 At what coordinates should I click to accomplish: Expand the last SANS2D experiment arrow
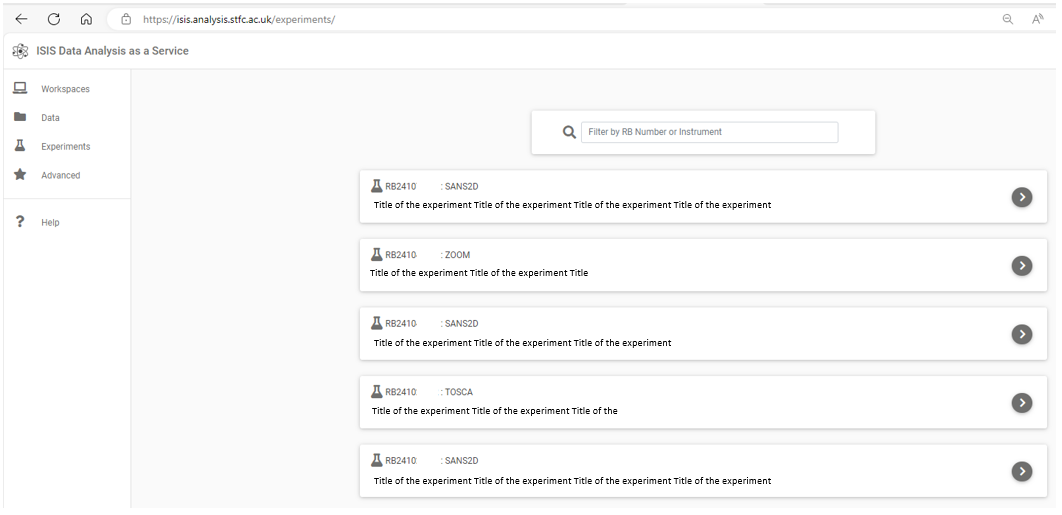[x=1021, y=471]
